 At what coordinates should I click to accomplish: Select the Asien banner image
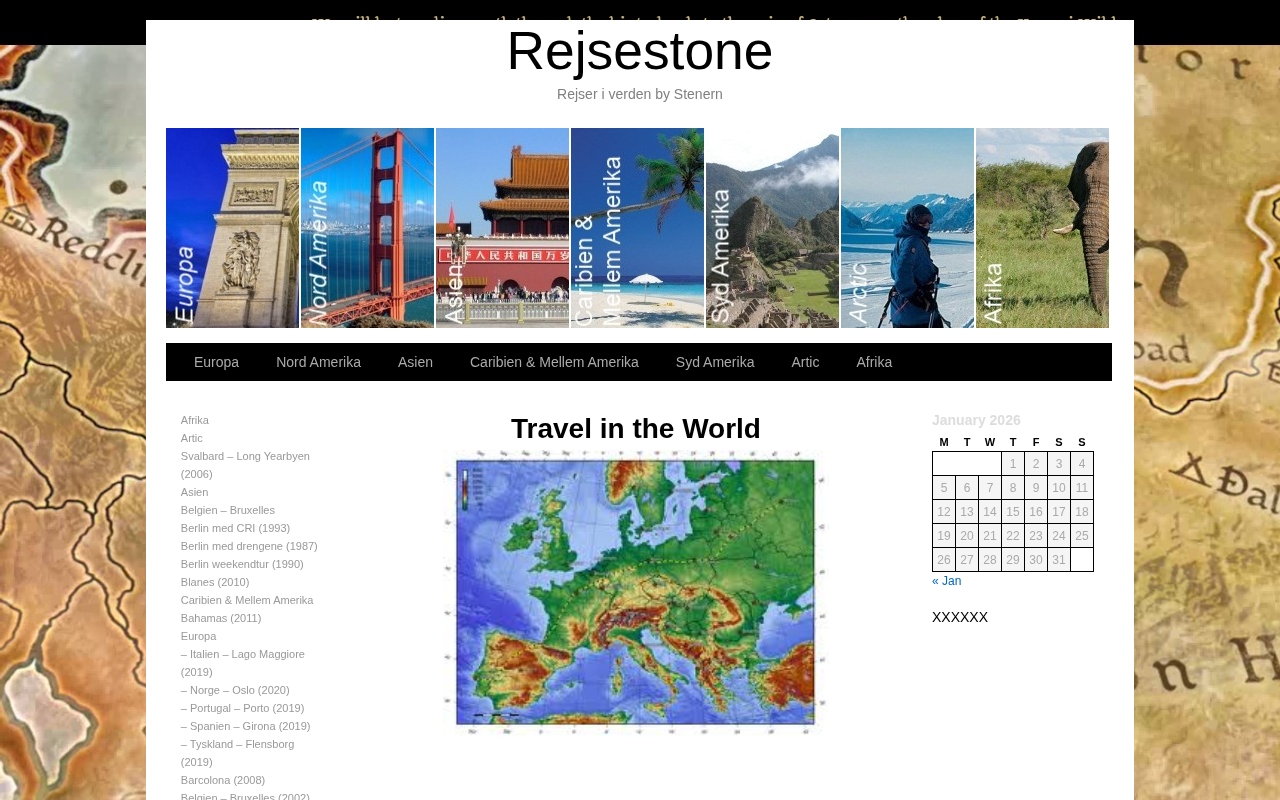click(x=502, y=228)
